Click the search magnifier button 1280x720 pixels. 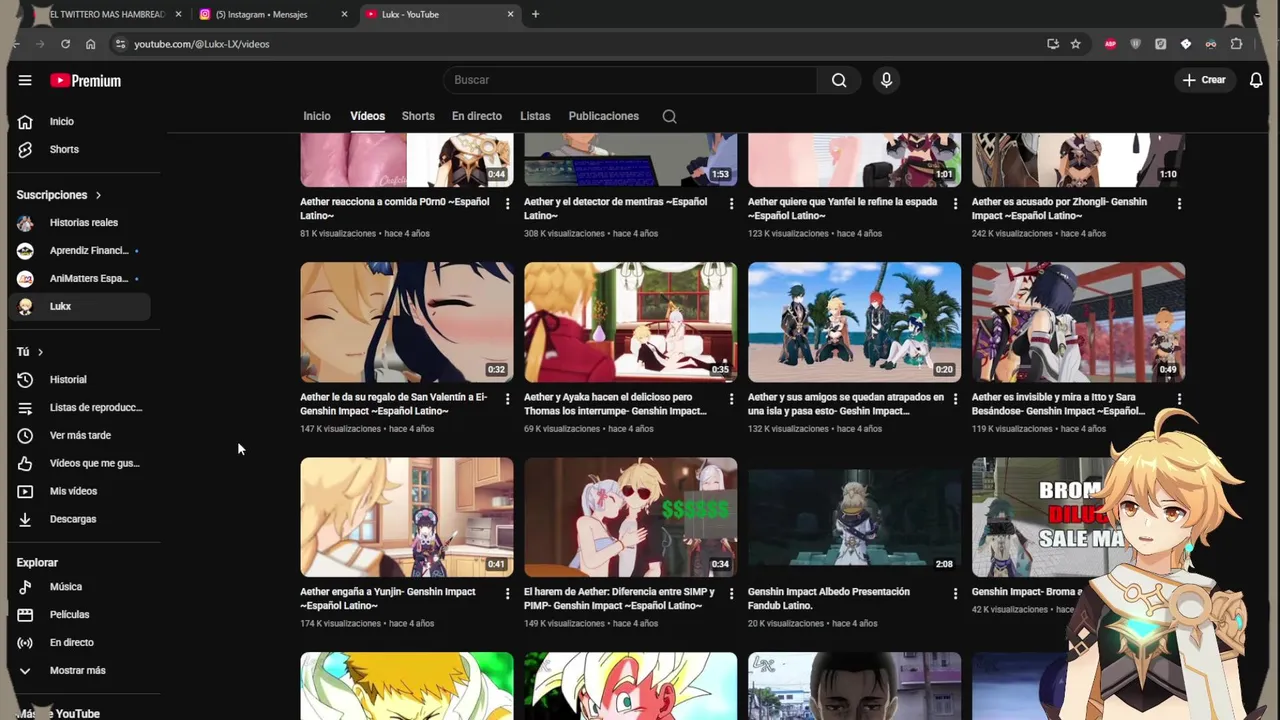point(839,80)
